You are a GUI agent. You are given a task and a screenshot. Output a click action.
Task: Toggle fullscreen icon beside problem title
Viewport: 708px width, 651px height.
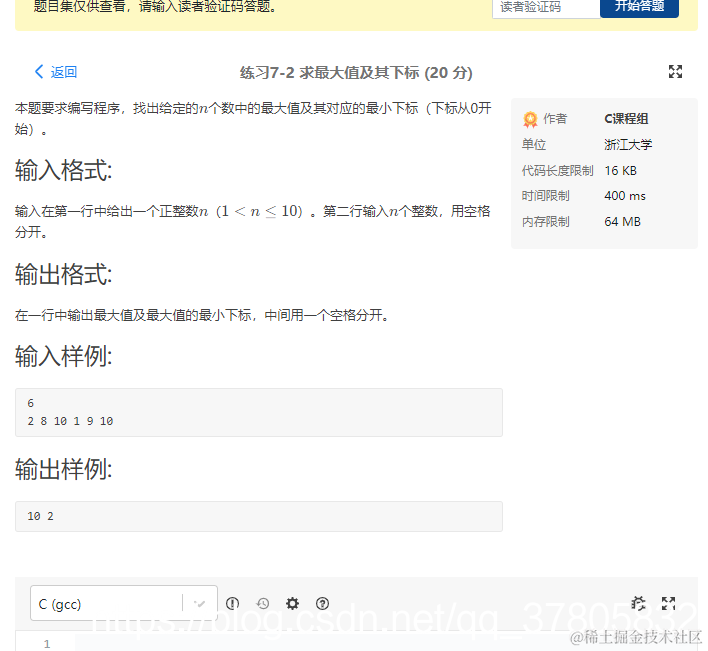(675, 71)
